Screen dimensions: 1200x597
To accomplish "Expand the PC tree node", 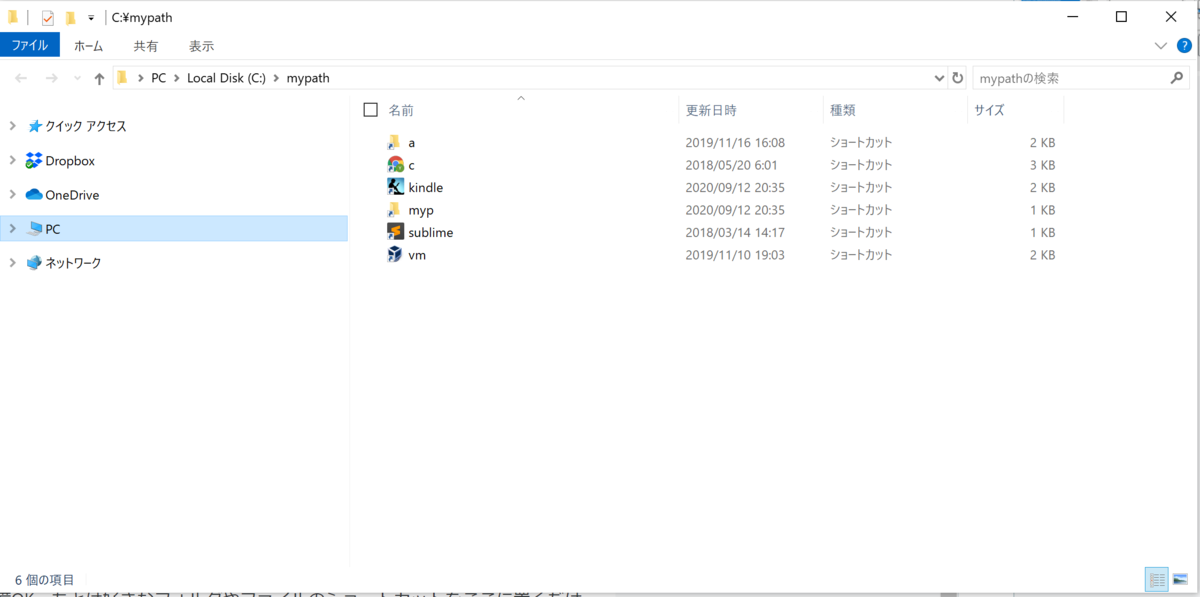I will pyautogui.click(x=10, y=228).
